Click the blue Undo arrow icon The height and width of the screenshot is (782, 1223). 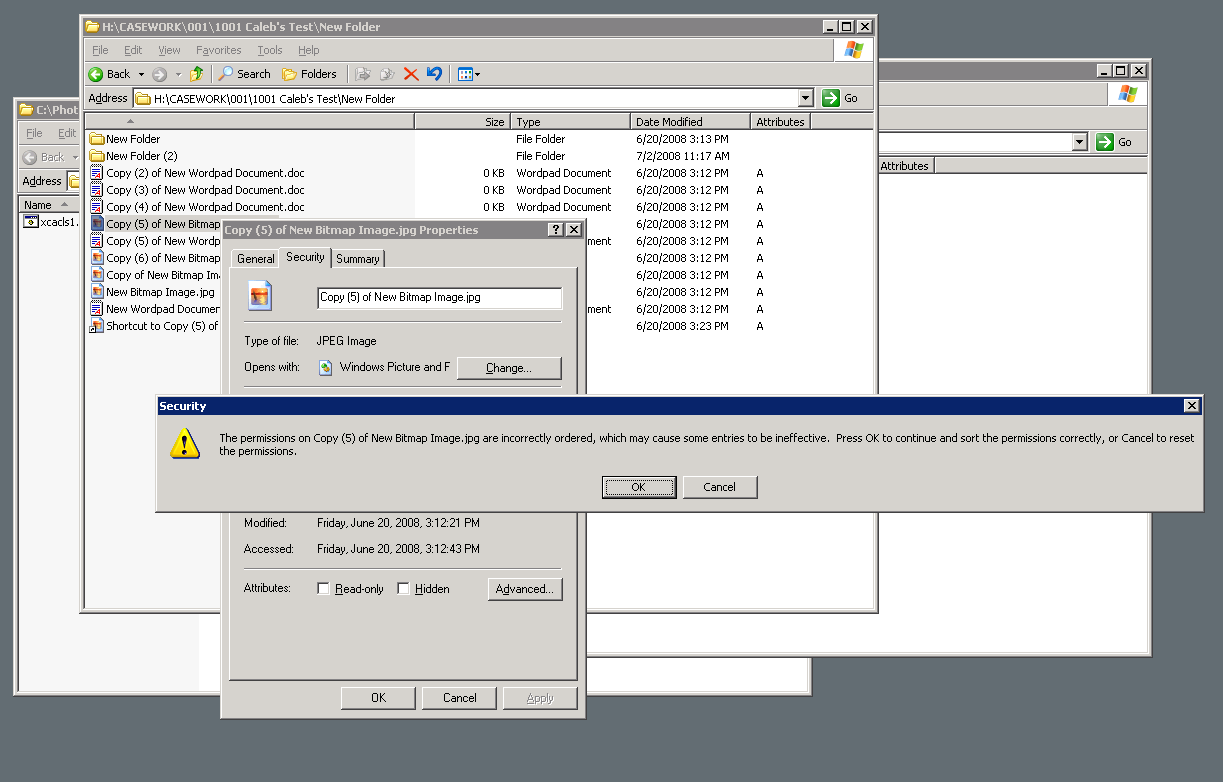coord(432,73)
